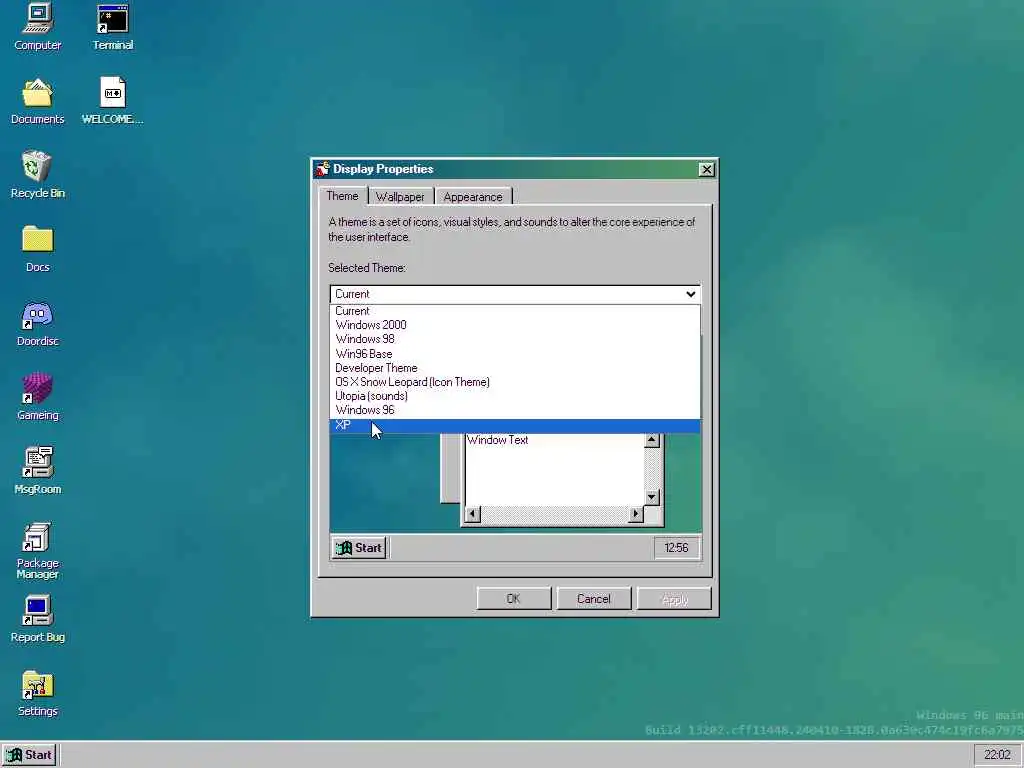This screenshot has height=768, width=1024.
Task: Choose the Developer Theme option
Action: click(x=515, y=368)
